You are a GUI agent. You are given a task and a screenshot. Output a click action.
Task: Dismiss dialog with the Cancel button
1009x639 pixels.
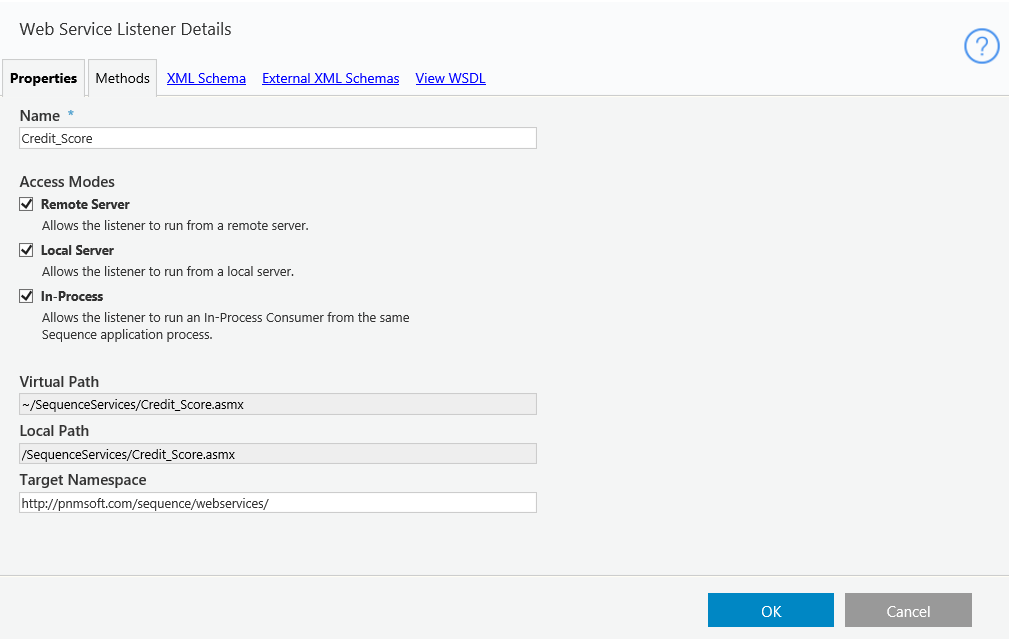click(x=908, y=610)
